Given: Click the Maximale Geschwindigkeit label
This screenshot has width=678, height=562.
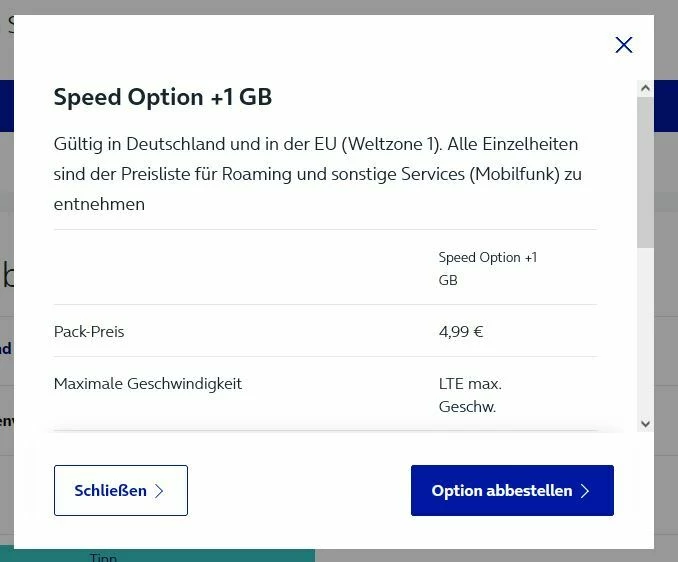Looking at the screenshot, I should [148, 384].
